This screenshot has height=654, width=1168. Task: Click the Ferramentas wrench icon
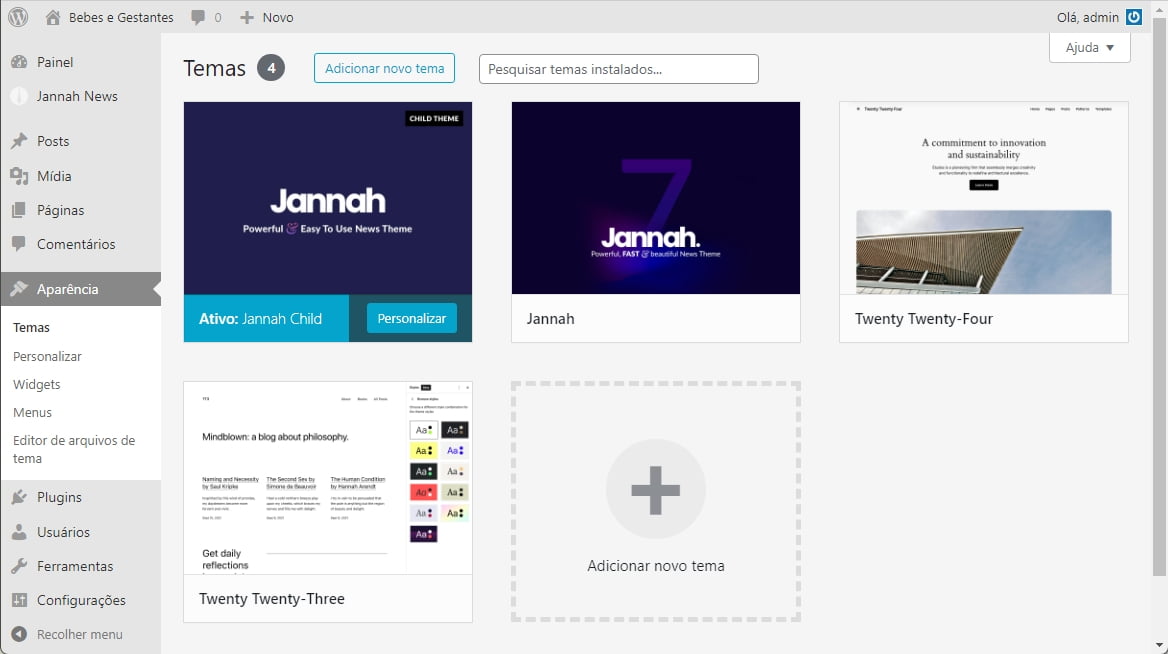tap(19, 566)
